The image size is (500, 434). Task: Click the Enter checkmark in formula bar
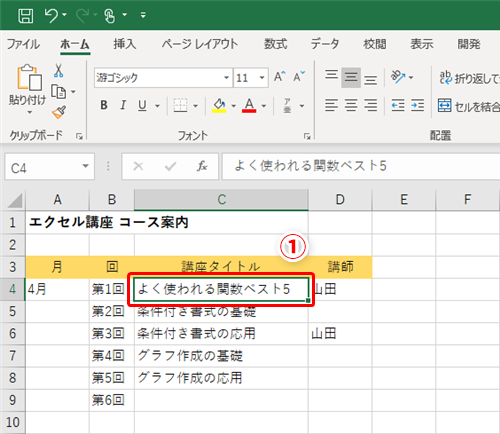click(x=170, y=166)
